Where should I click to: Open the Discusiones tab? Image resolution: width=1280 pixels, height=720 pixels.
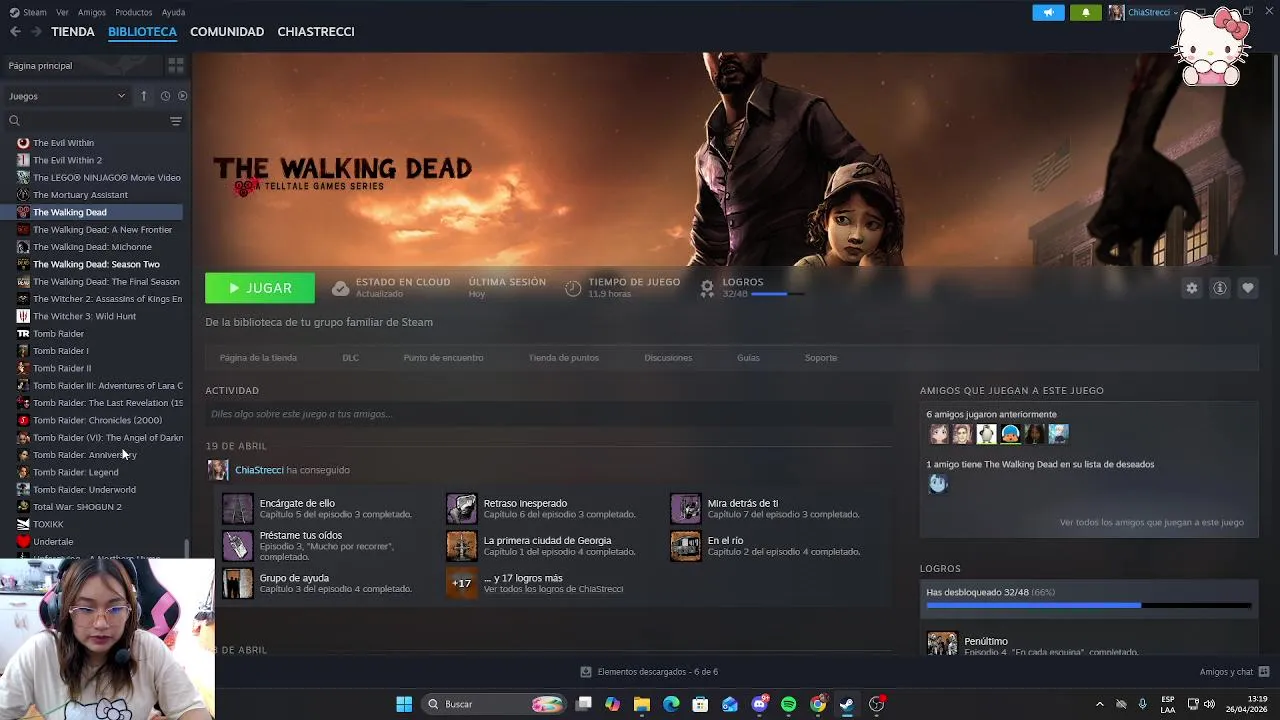pos(668,358)
